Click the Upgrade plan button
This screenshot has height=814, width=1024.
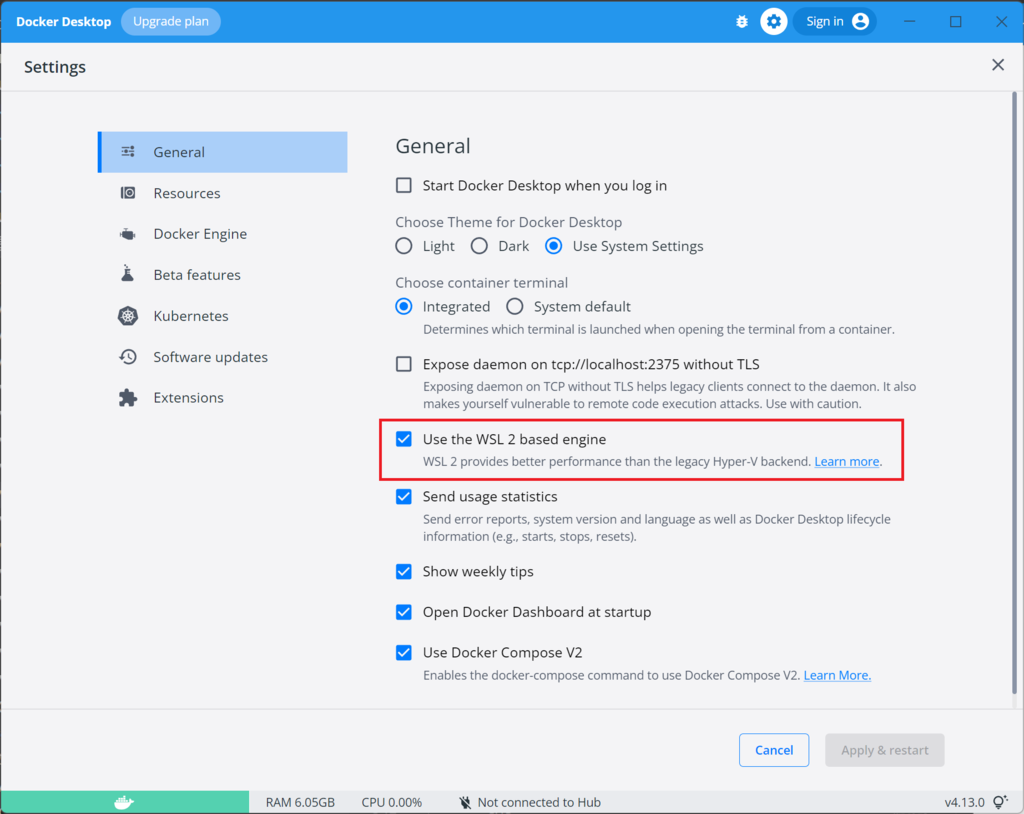(171, 22)
